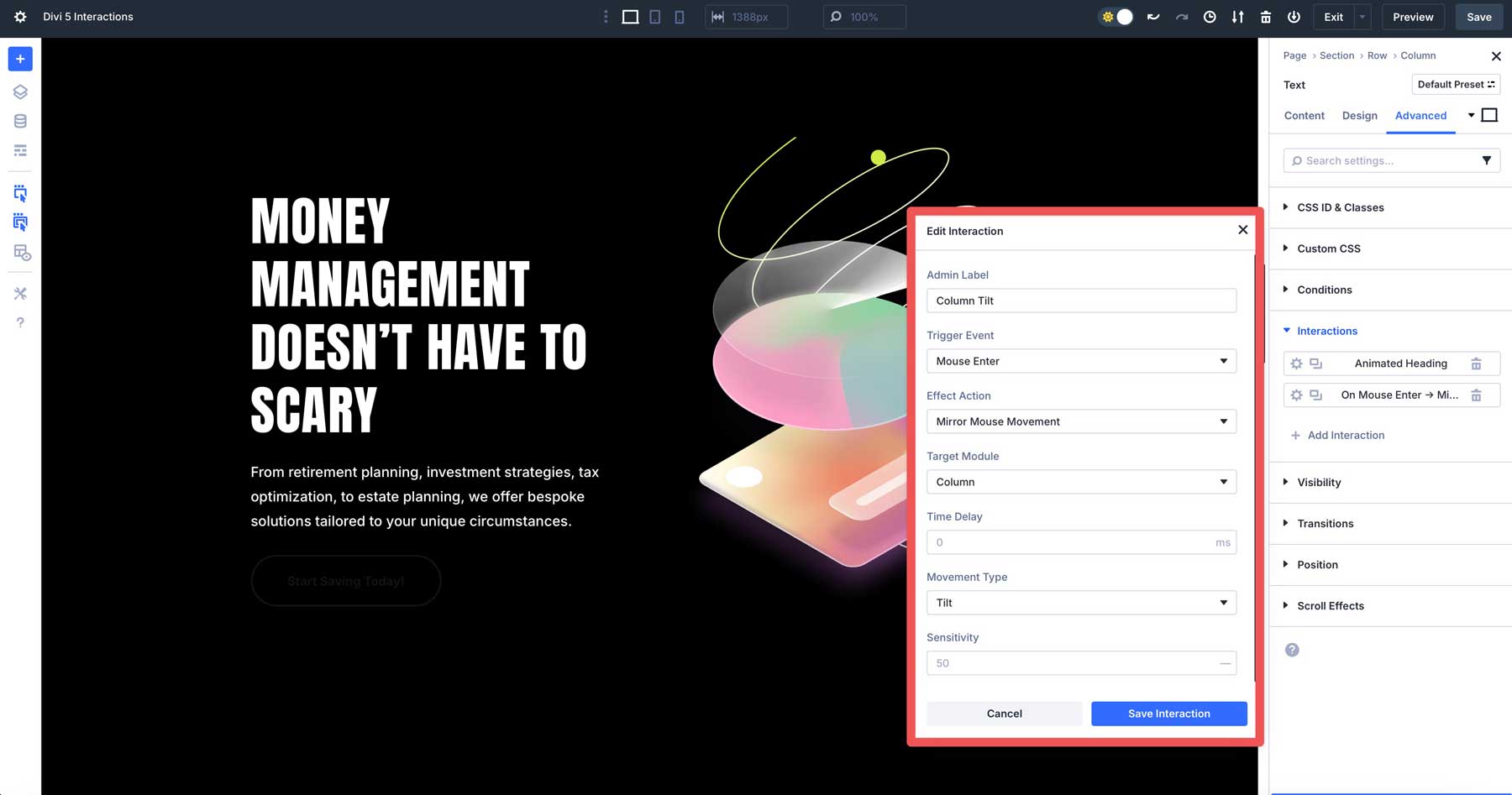Expand the Scroll Effects section
Viewport: 1512px width, 795px height.
tap(1330, 605)
